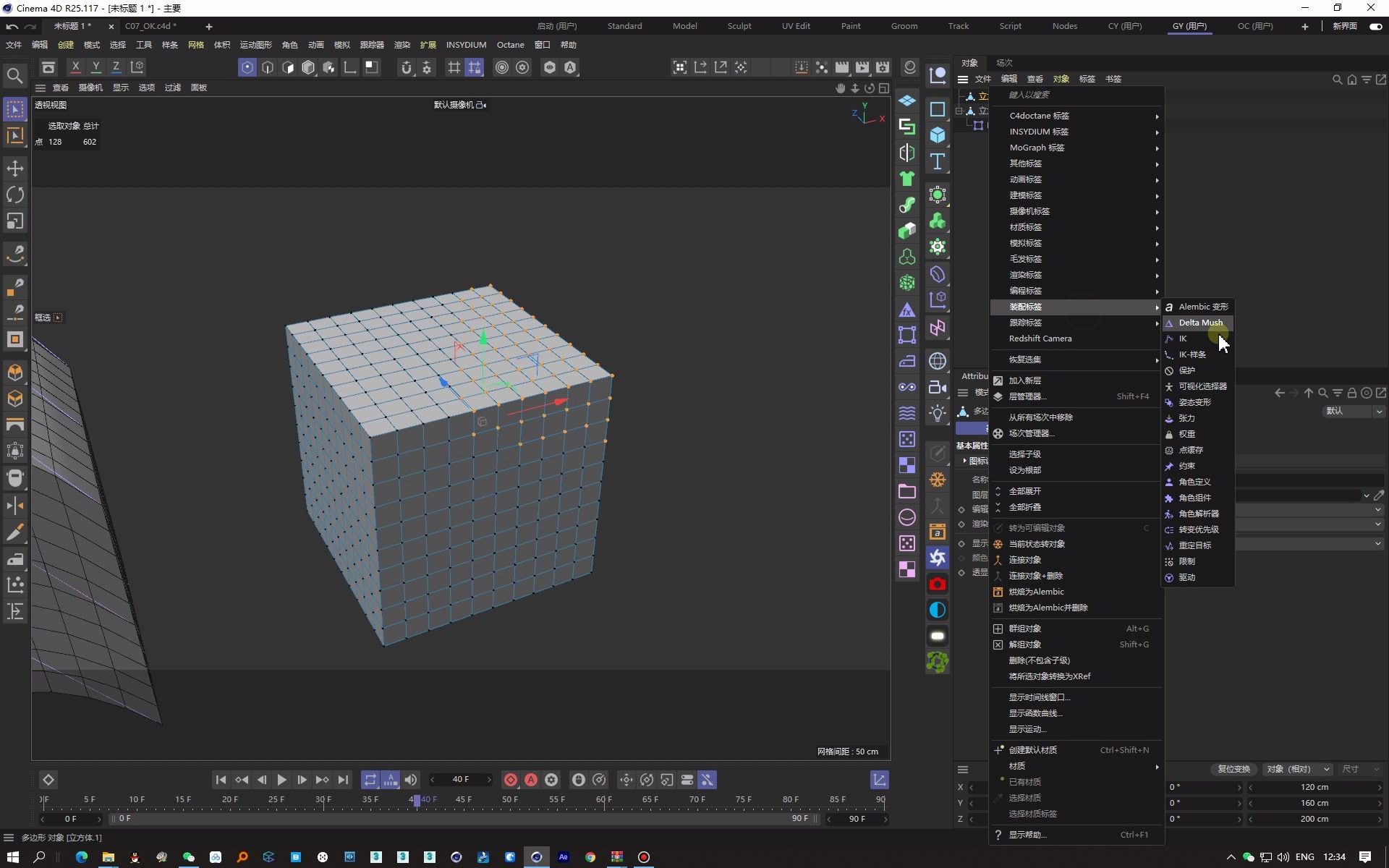Expand the 跟踪标签 submenu chevron
Screen dimensions: 1389x868
tap(1156, 322)
